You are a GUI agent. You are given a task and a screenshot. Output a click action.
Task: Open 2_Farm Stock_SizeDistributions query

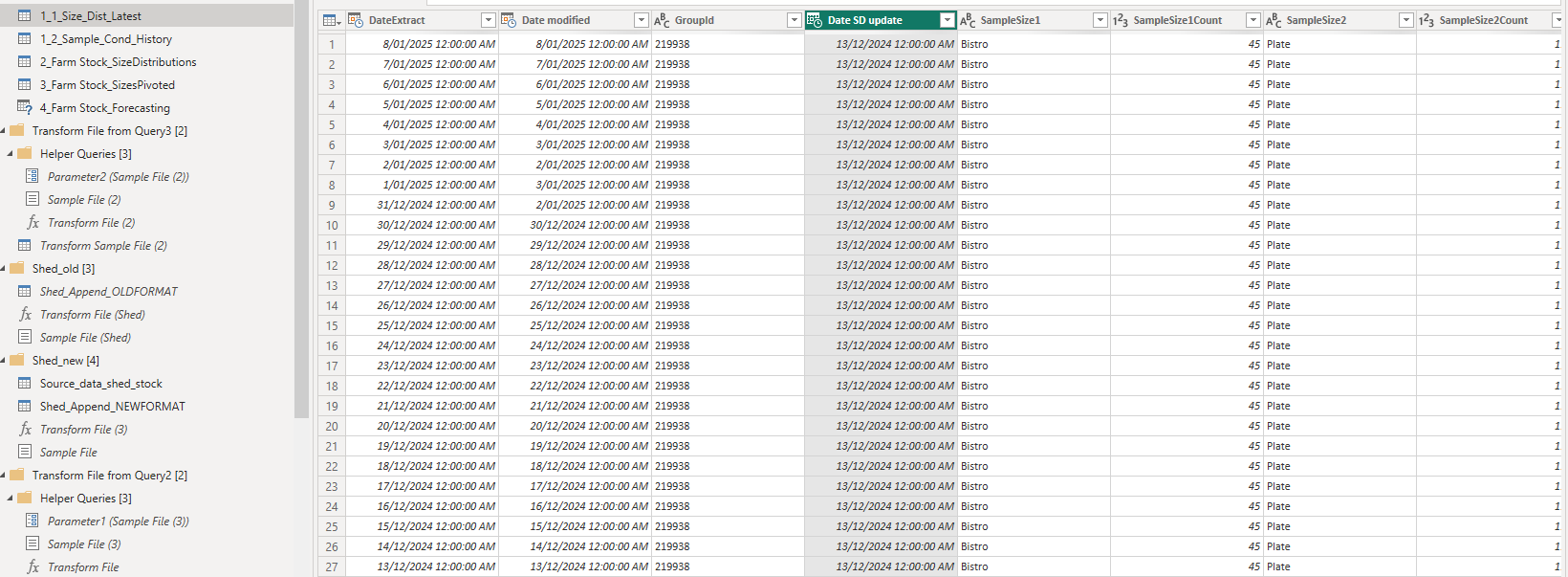click(x=118, y=62)
